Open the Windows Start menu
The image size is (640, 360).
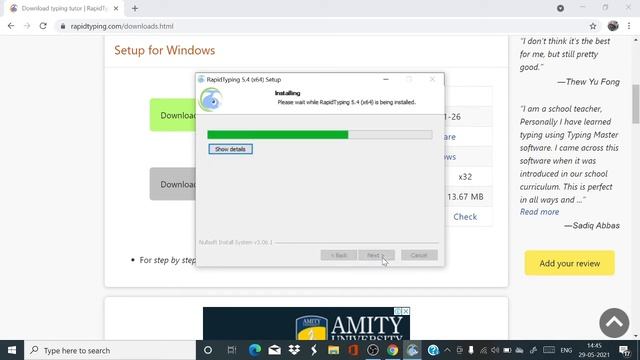(x=12, y=350)
